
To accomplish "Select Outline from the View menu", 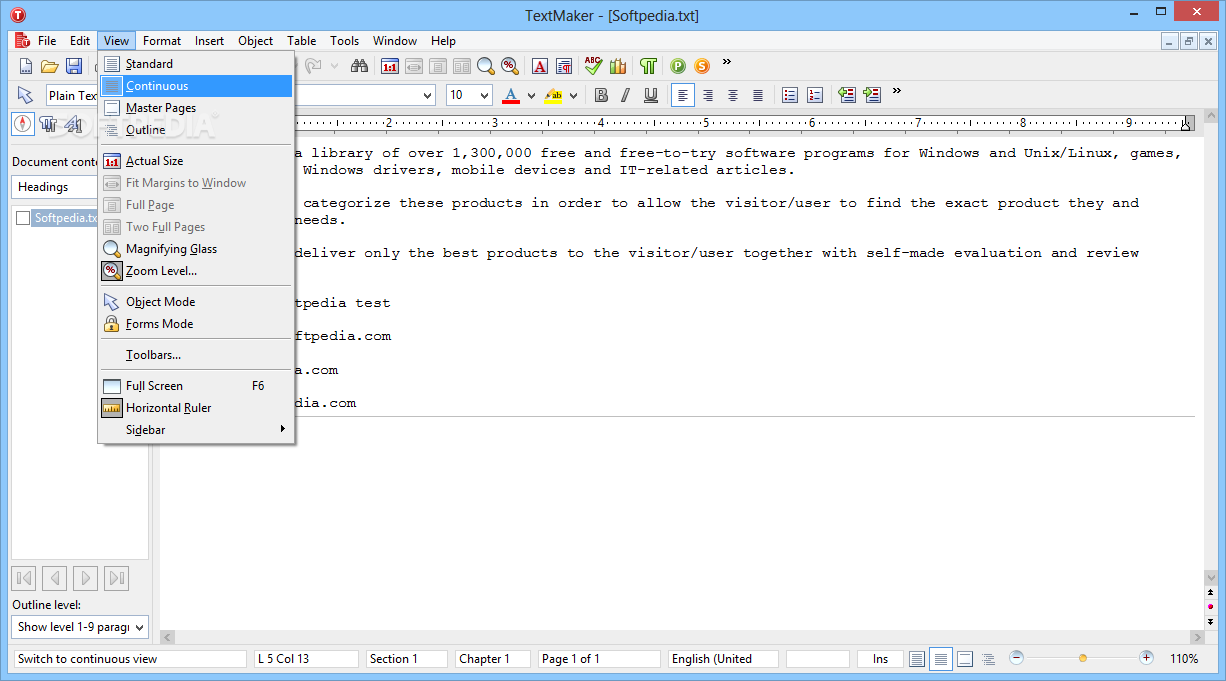I will 196,130.
